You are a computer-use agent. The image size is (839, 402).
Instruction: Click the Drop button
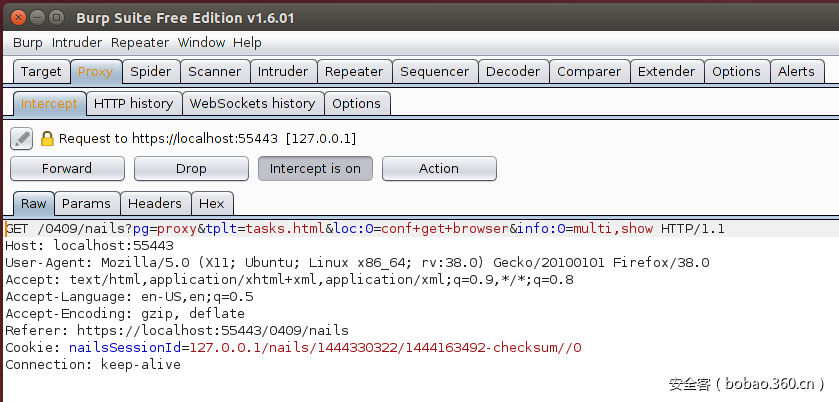tap(192, 169)
